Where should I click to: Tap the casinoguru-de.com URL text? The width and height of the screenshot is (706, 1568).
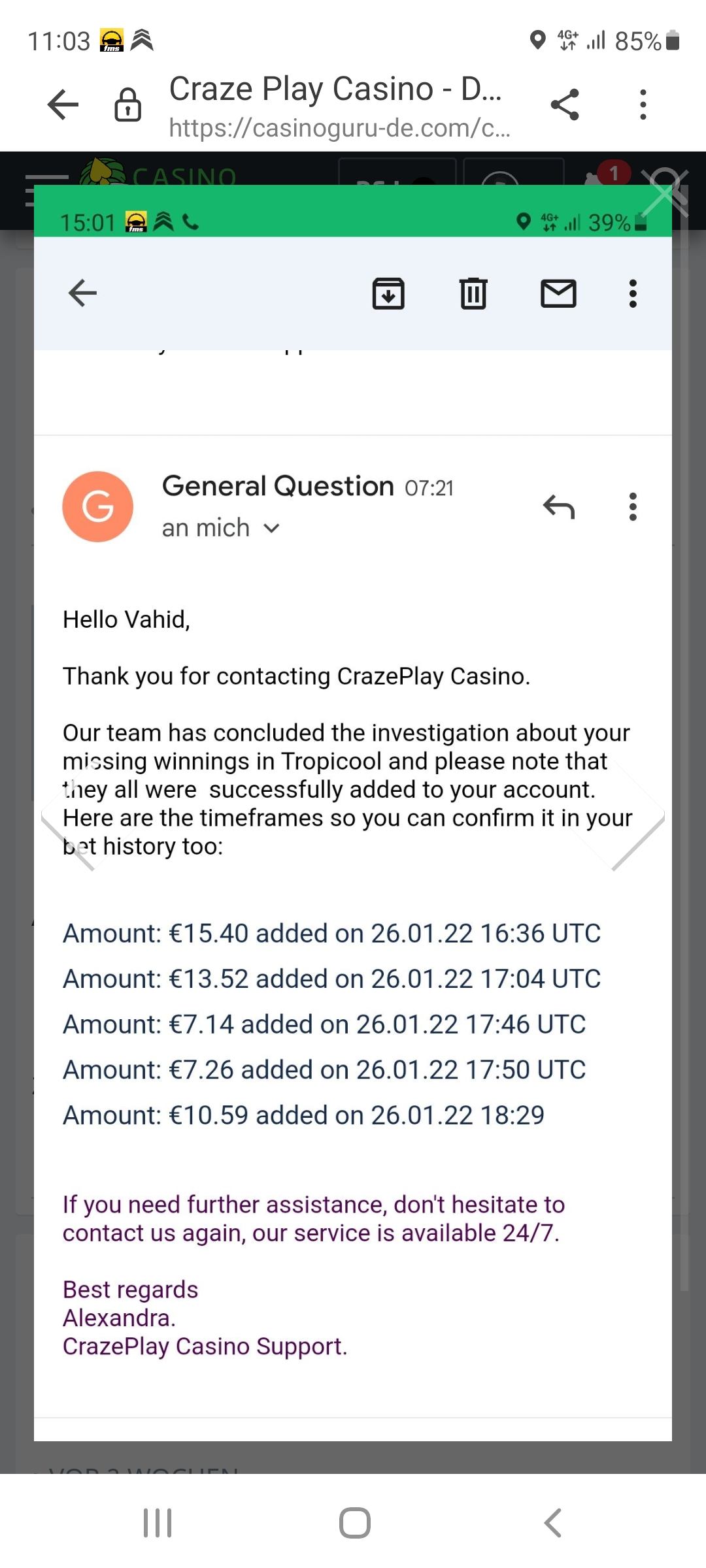click(339, 128)
